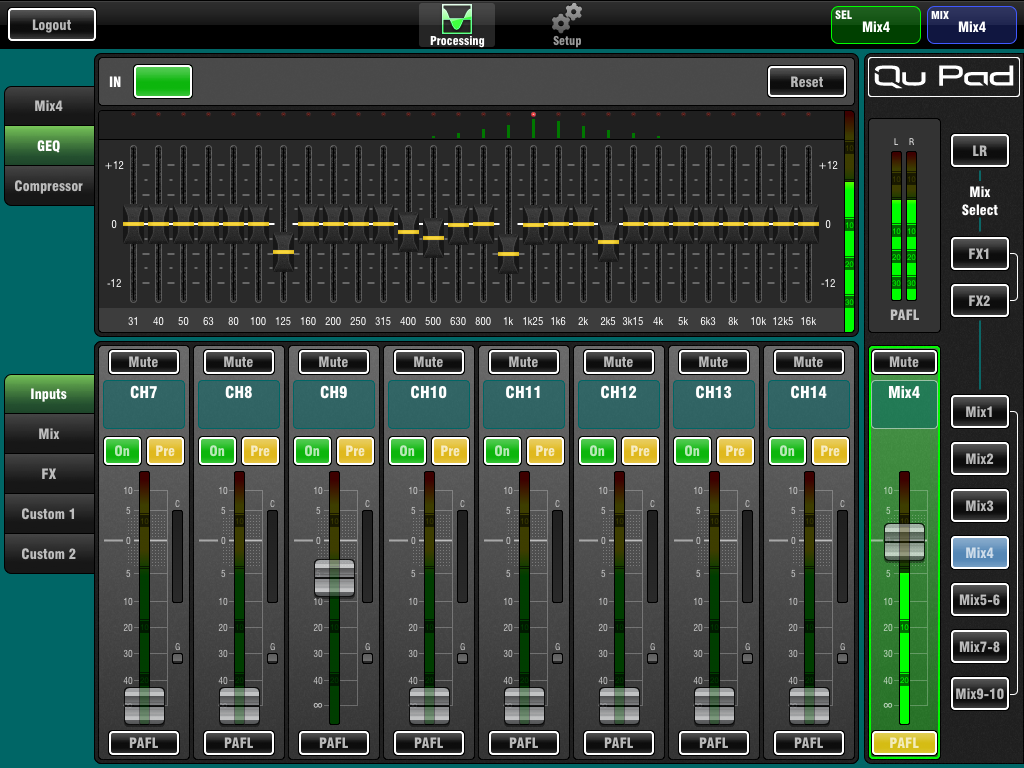Click the Mix4 master fader cap
This screenshot has width=1024, height=768.
click(x=904, y=542)
